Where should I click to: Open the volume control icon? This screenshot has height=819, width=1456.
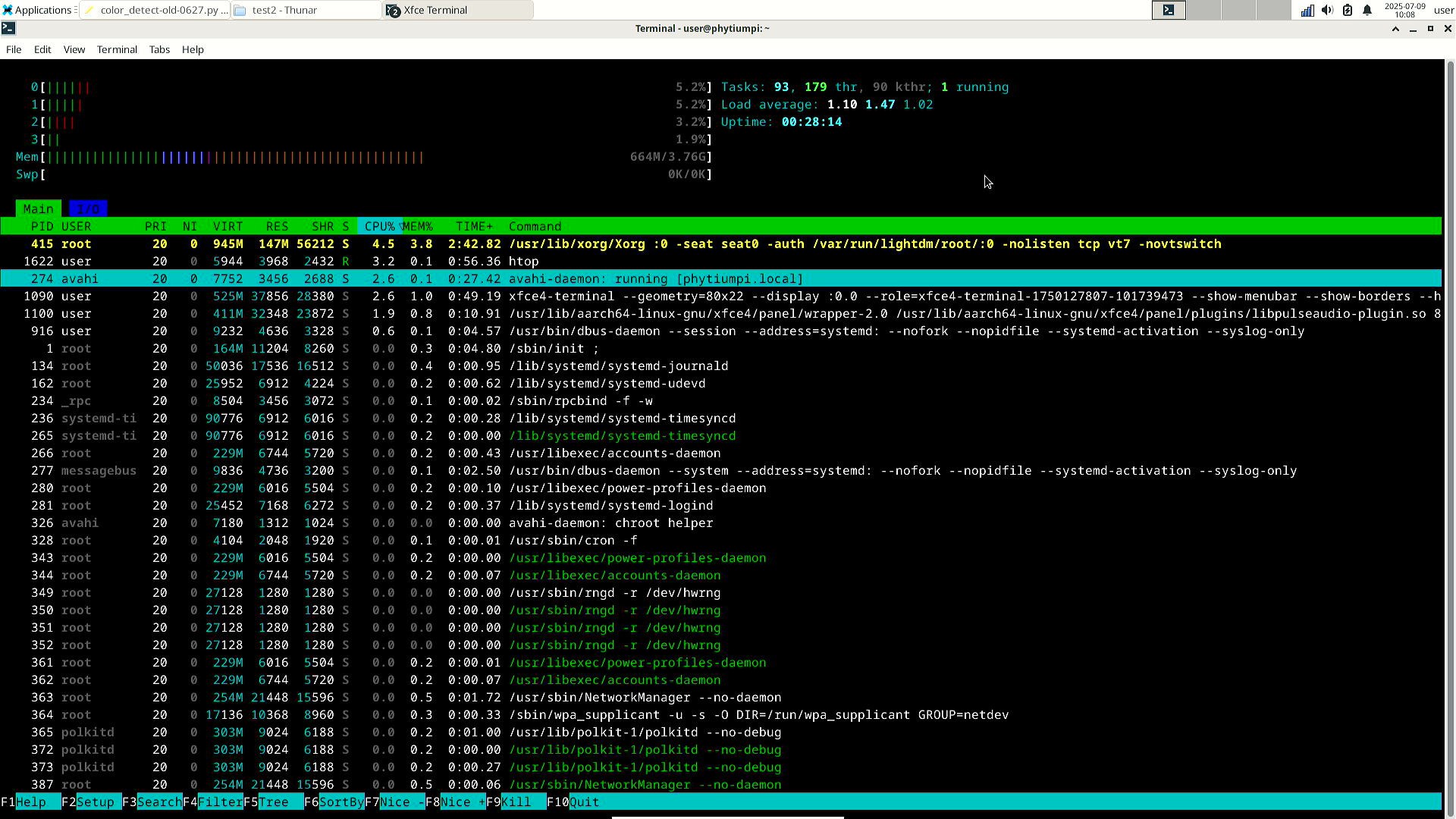click(1327, 10)
